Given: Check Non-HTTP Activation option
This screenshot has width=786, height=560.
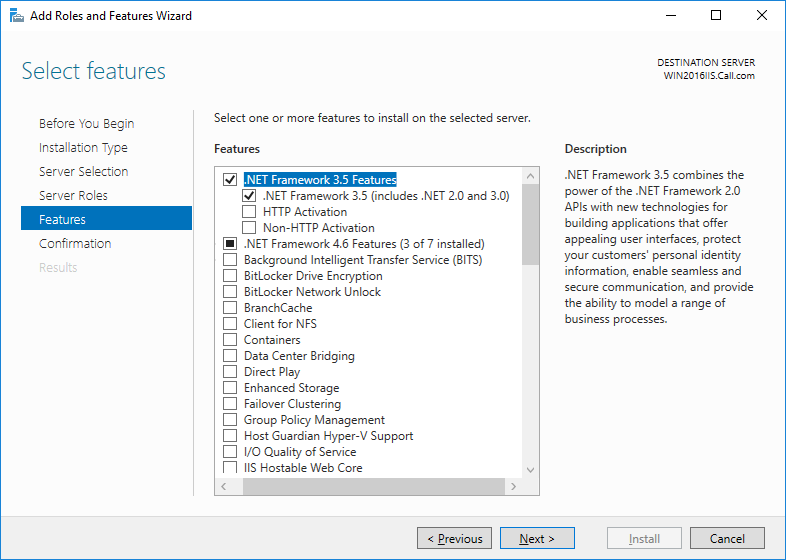Looking at the screenshot, I should 249,228.
